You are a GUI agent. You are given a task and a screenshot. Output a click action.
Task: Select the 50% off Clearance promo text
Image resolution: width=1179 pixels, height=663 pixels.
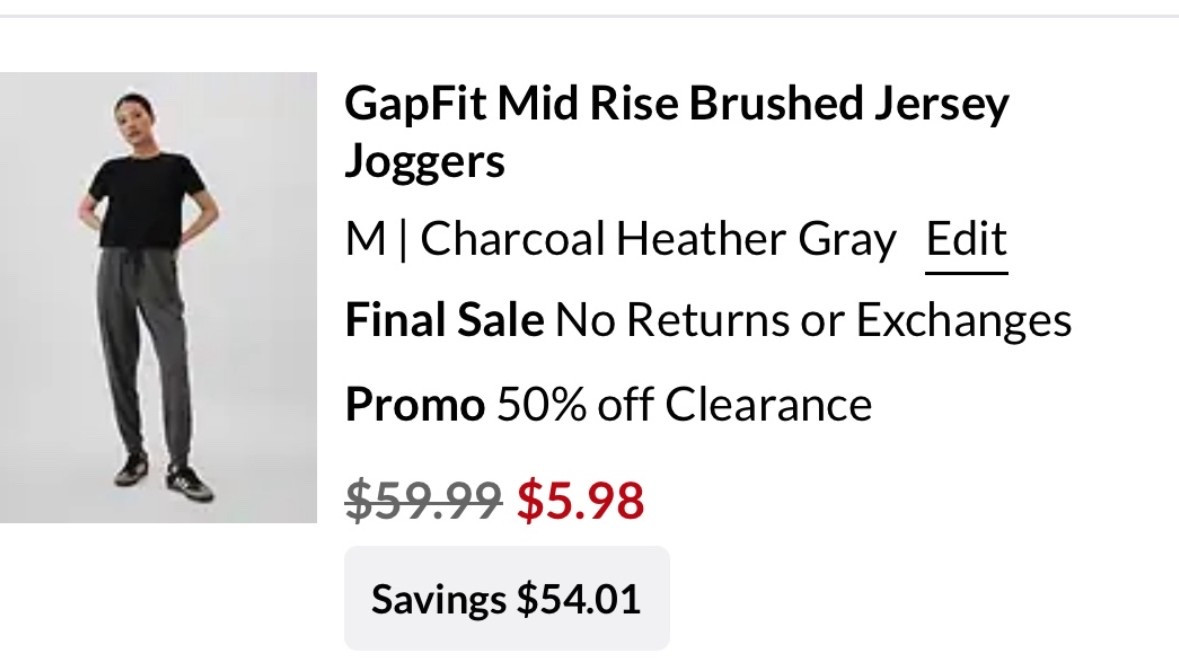click(684, 405)
